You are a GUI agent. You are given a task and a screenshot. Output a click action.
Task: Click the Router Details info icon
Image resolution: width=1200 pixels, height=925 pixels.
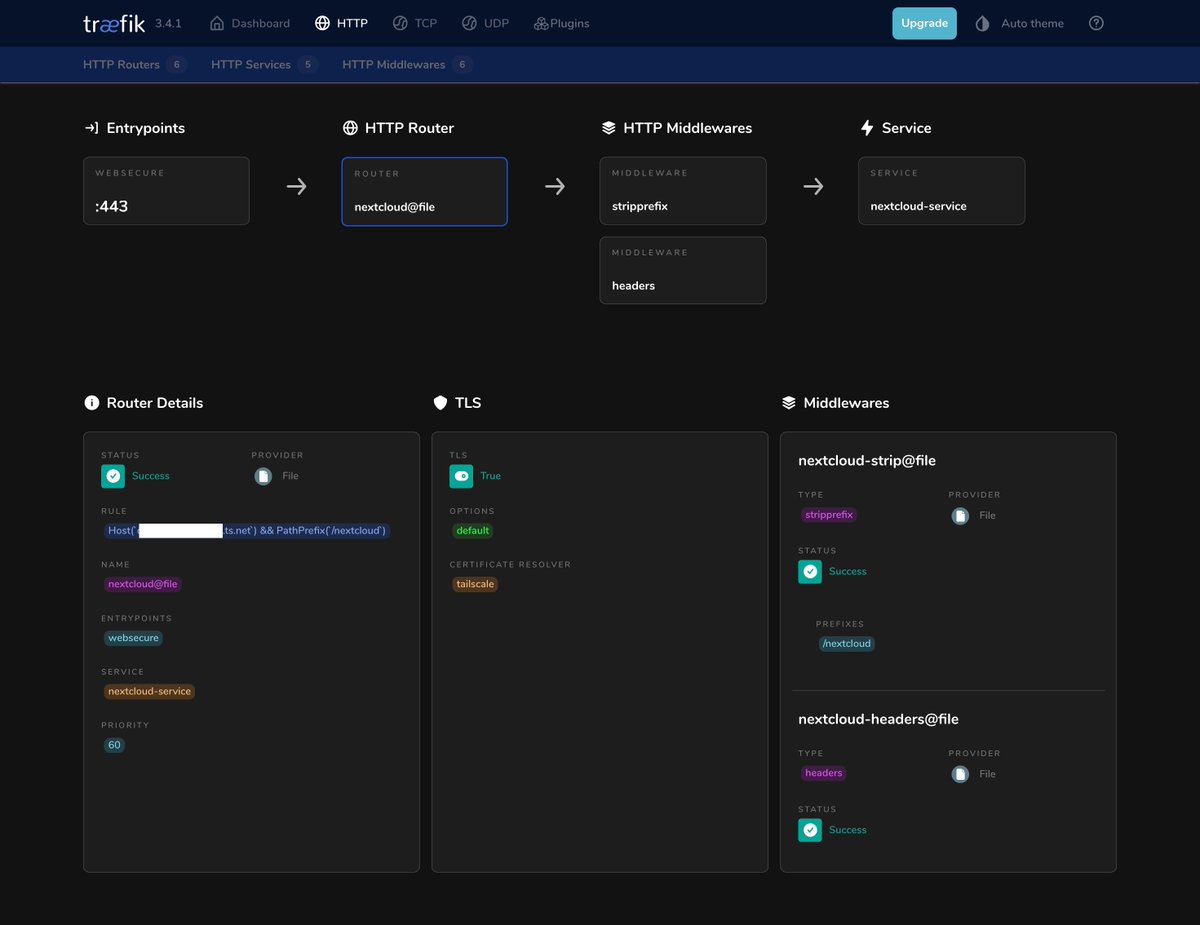[91, 403]
